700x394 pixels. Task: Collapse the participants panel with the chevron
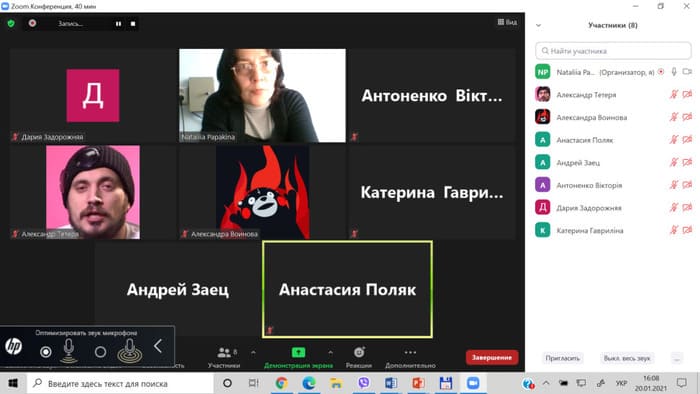click(x=538, y=25)
